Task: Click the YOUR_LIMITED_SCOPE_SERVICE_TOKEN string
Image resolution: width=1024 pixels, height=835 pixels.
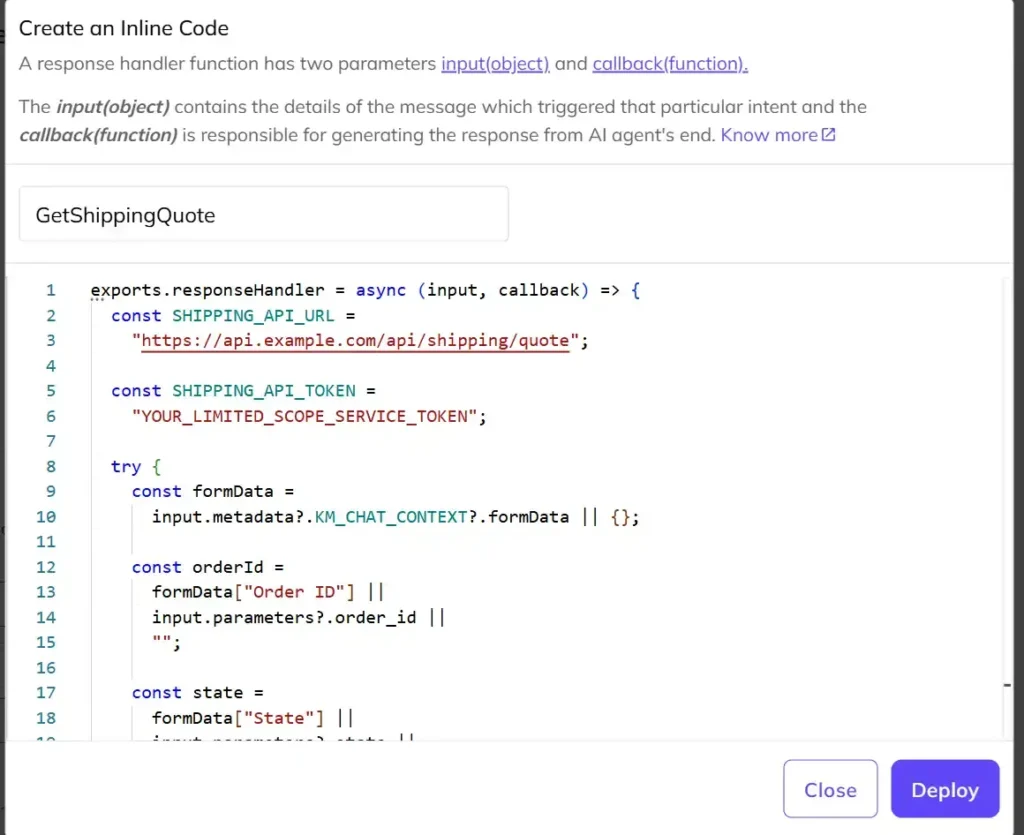Action: 305,416
